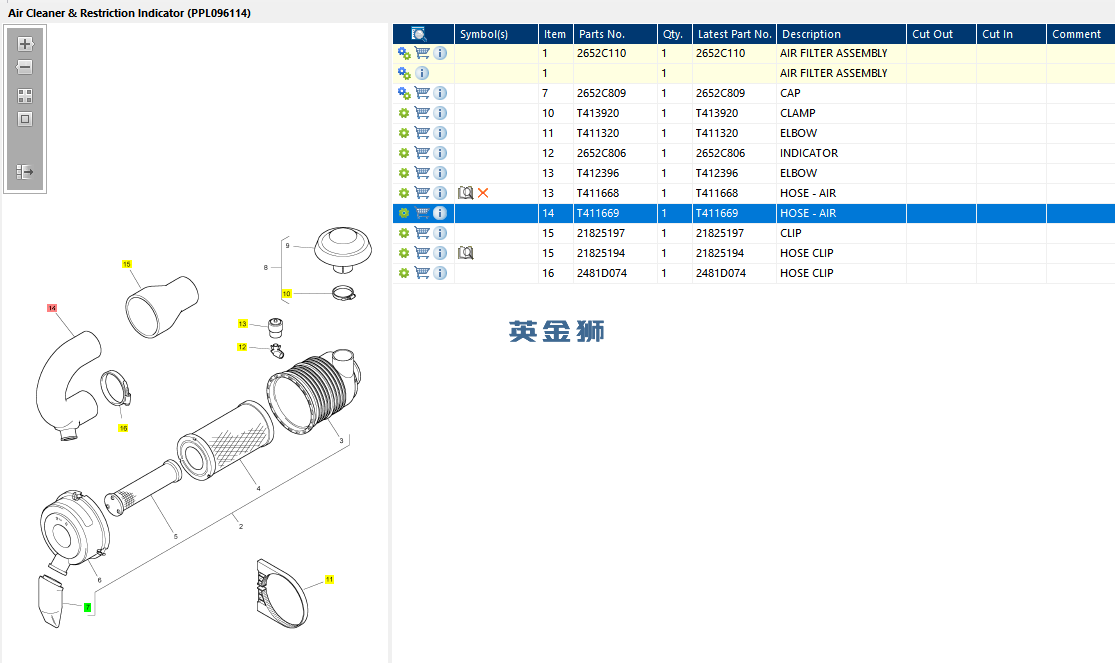Sort by the Parts No. column header

tap(615, 33)
